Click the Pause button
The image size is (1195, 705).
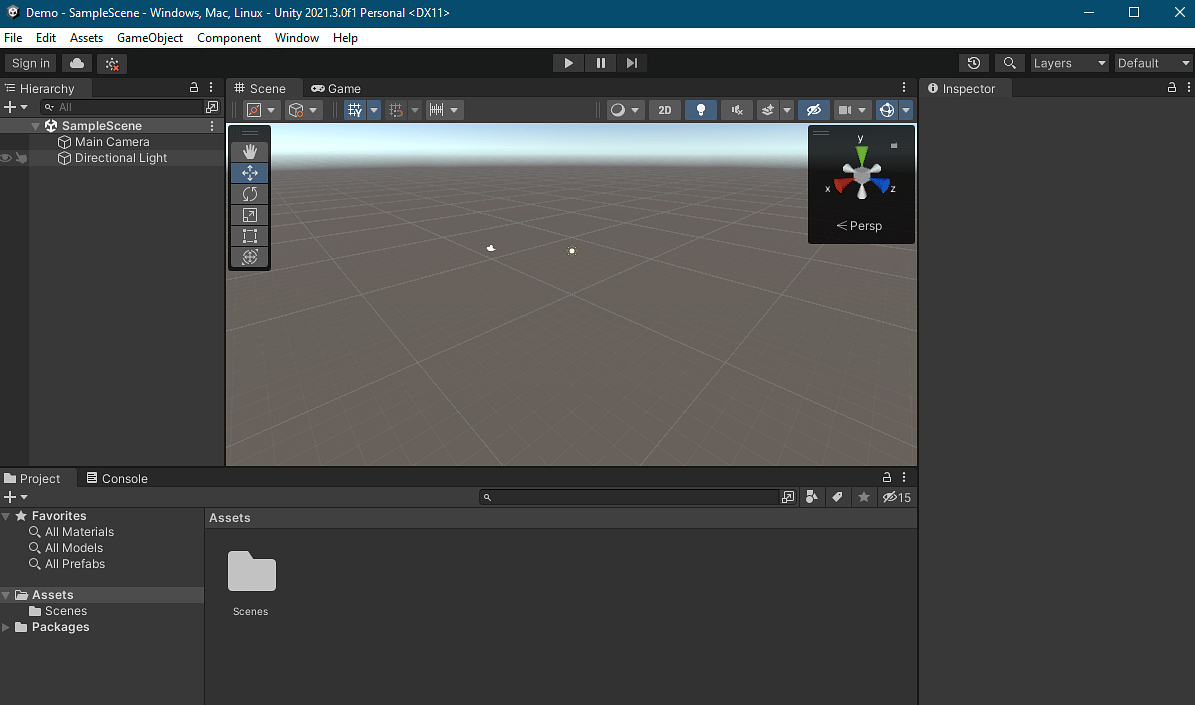(601, 63)
